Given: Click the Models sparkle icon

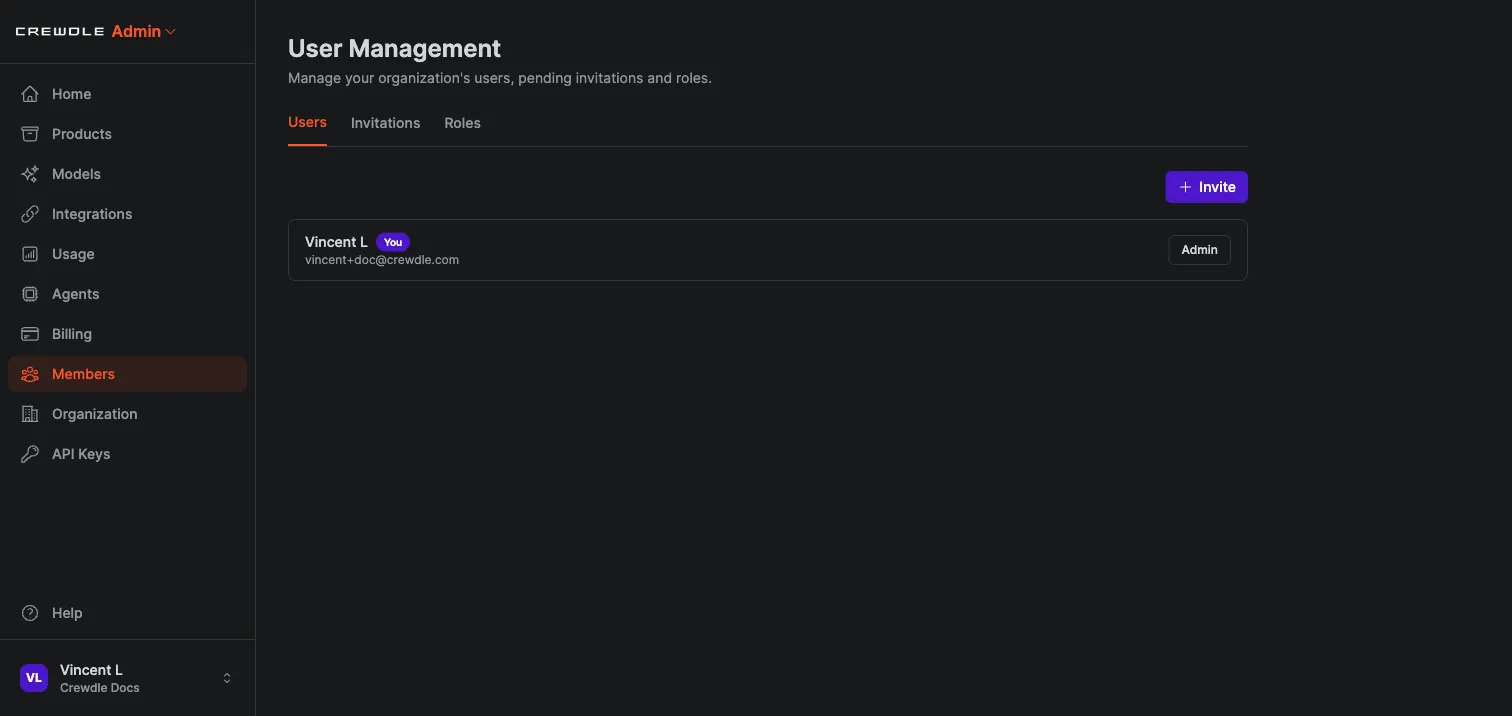Looking at the screenshot, I should pyautogui.click(x=30, y=174).
